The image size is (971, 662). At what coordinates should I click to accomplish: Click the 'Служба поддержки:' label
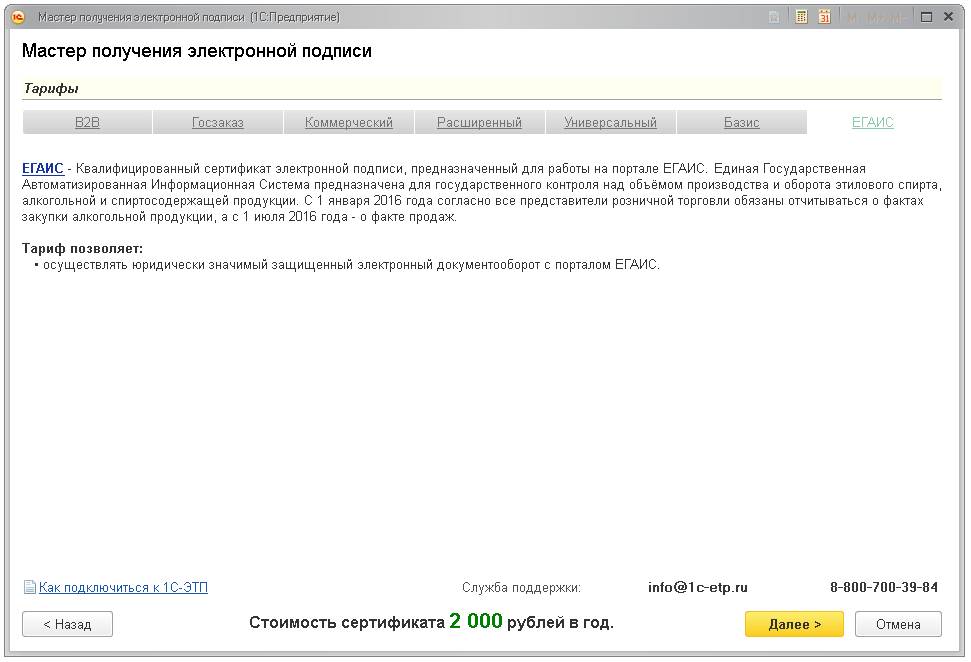[x=521, y=588]
